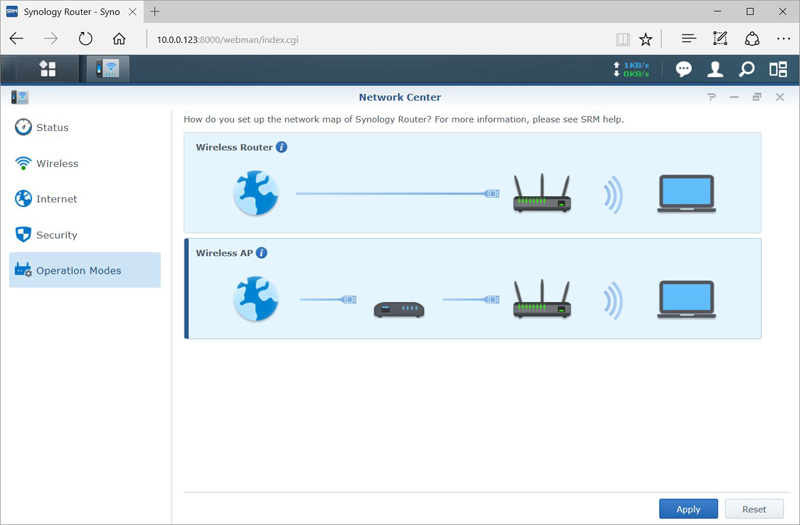The width and height of the screenshot is (800, 525).
Task: Click the laptop image in Wireless Router diagram
Action: [686, 194]
